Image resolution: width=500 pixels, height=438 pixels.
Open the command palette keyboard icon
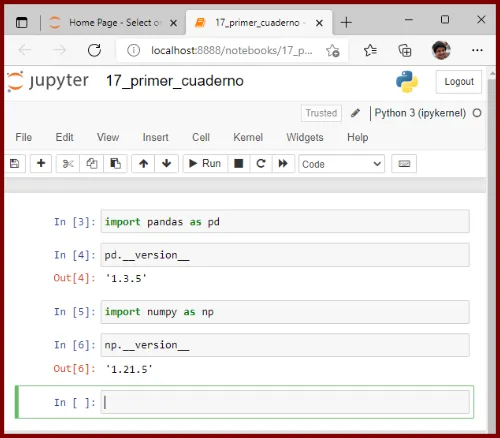[x=404, y=164]
